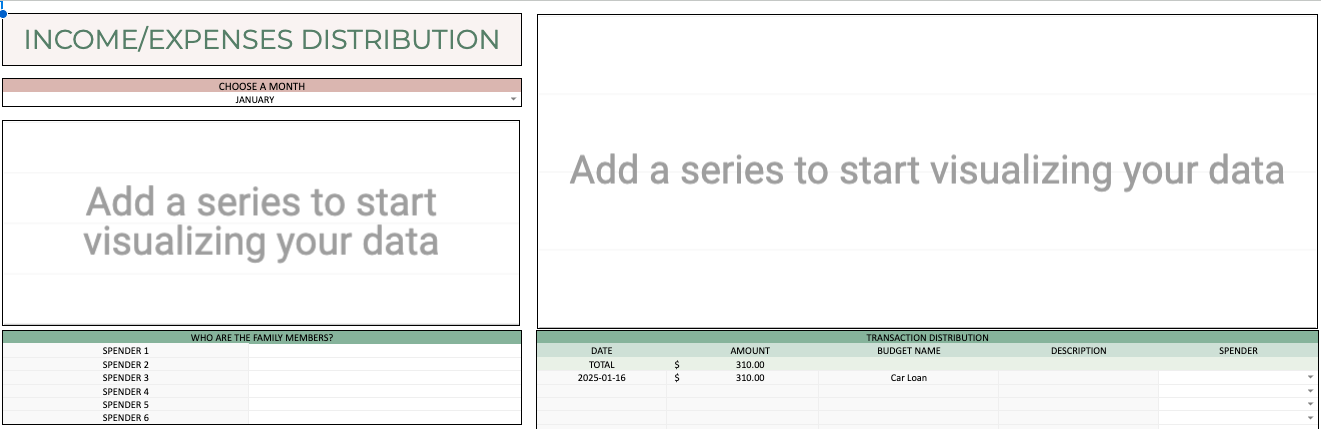This screenshot has width=1321, height=429.
Task: Select the 2025-01-16 date cell
Action: 602,378
